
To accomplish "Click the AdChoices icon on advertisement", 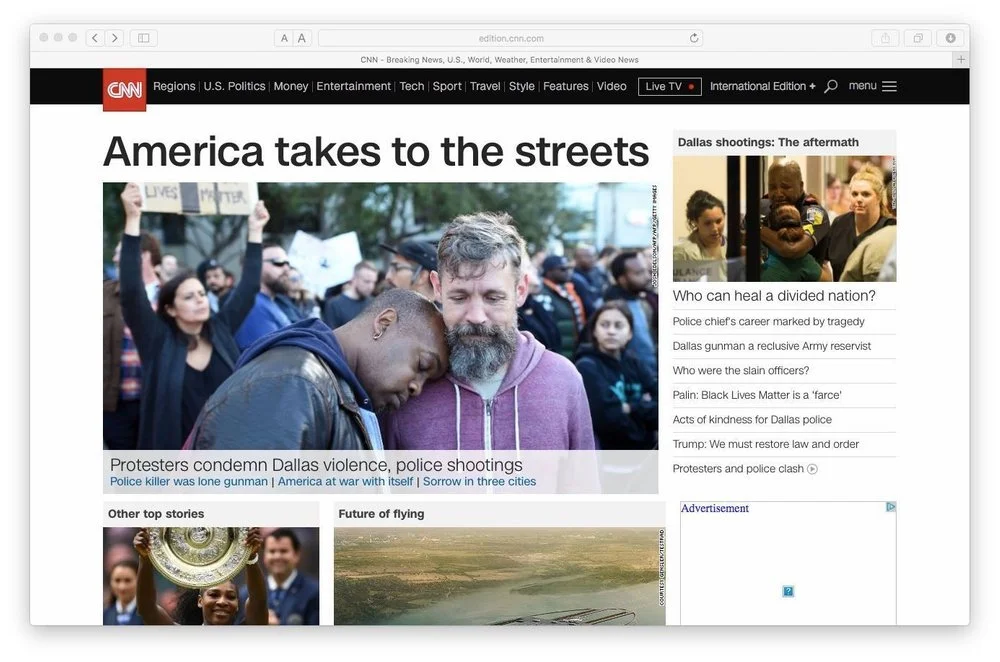I will (891, 507).
